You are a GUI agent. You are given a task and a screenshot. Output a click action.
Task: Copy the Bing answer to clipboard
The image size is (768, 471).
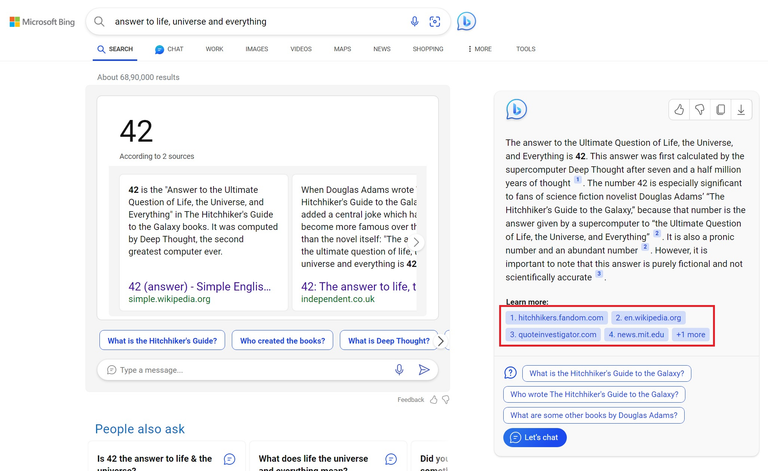[720, 110]
